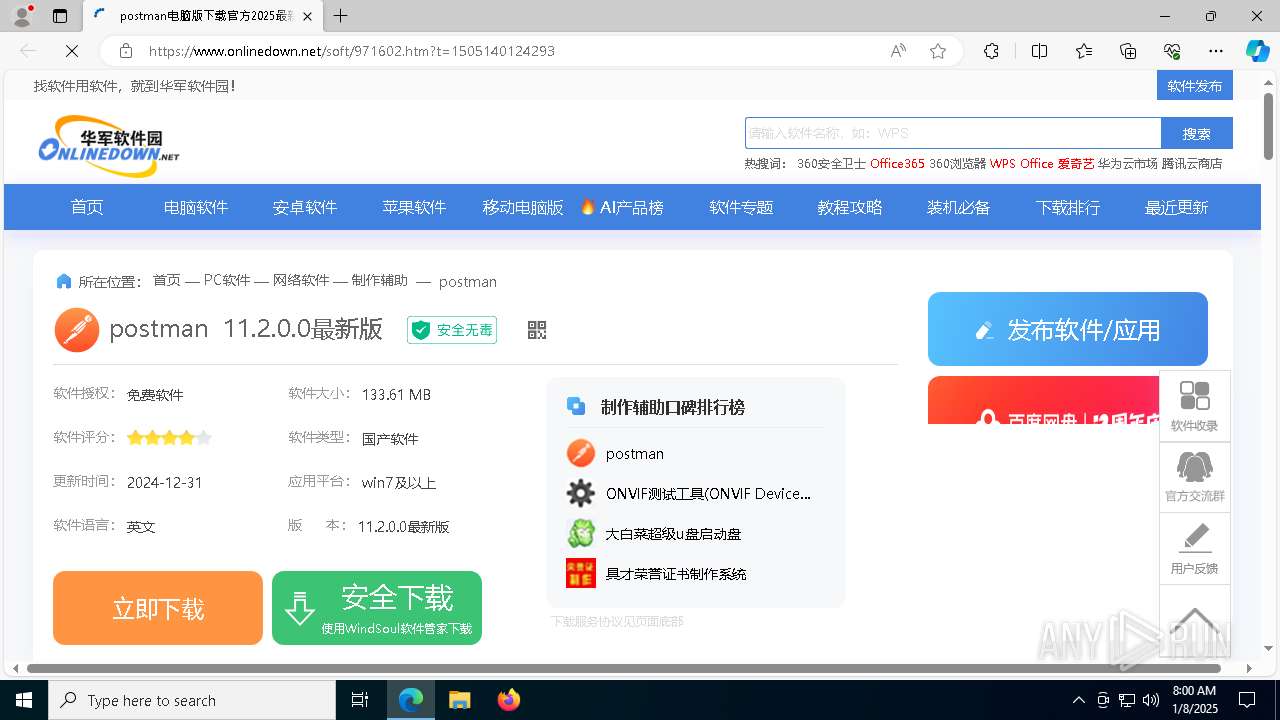The image size is (1280, 720).
Task: Open the 下载排行 navigation menu item
Action: [x=1068, y=207]
